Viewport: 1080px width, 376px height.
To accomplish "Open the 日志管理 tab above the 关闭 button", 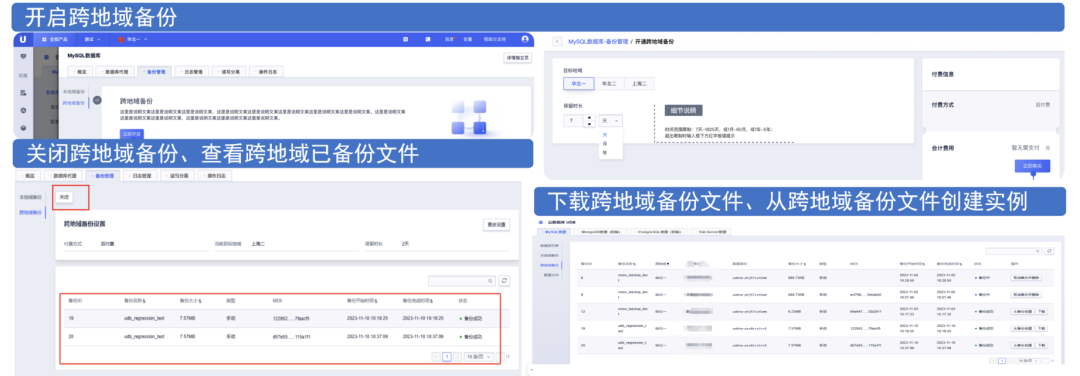I will click(x=141, y=176).
